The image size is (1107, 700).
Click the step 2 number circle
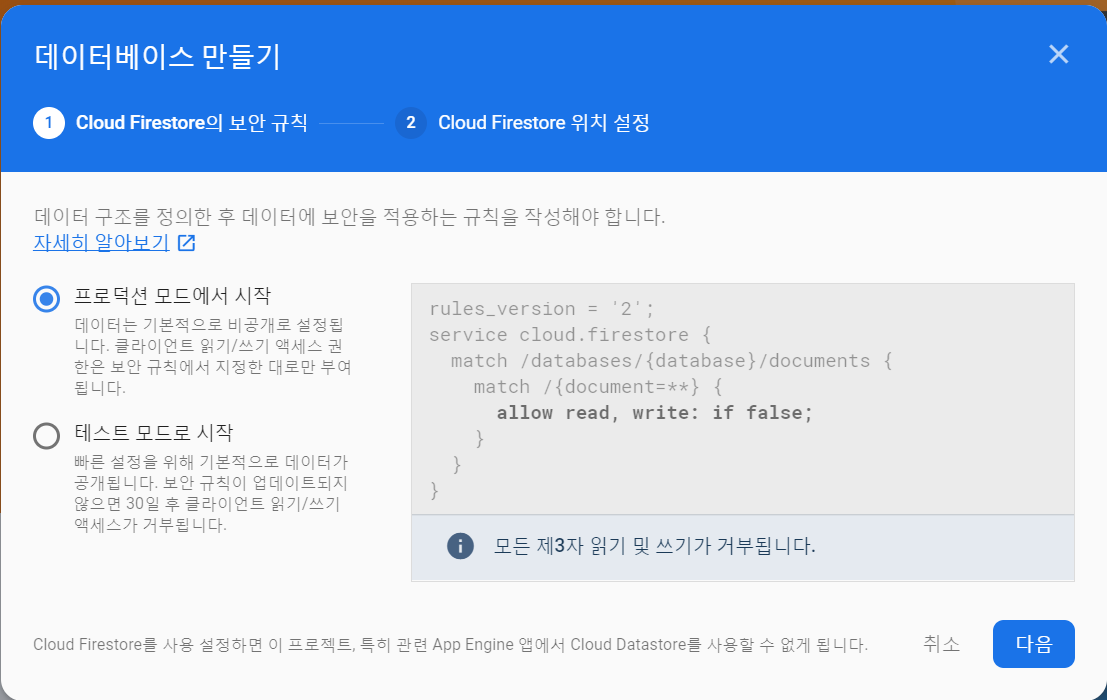point(411,123)
